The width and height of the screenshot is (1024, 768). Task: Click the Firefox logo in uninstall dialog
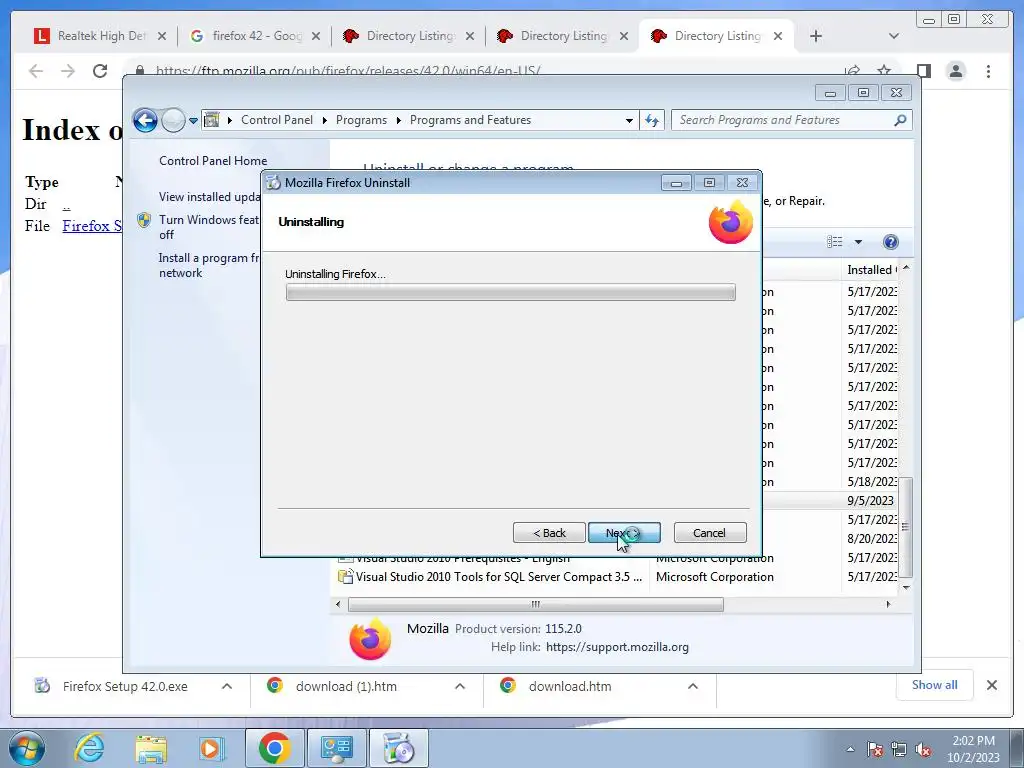pos(731,222)
